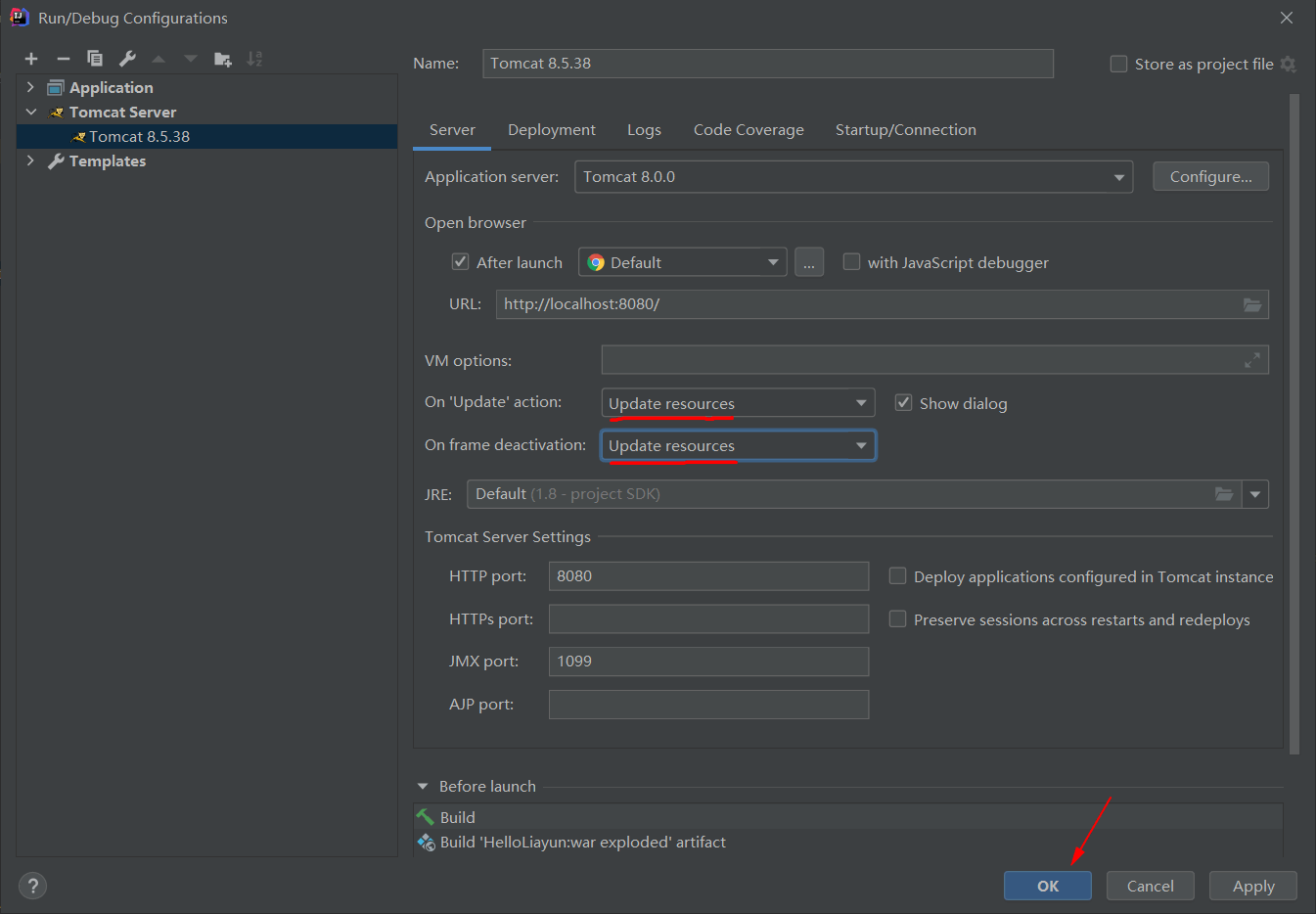Enable Preserve sessions across restarts checkbox

pyautogui.click(x=897, y=619)
